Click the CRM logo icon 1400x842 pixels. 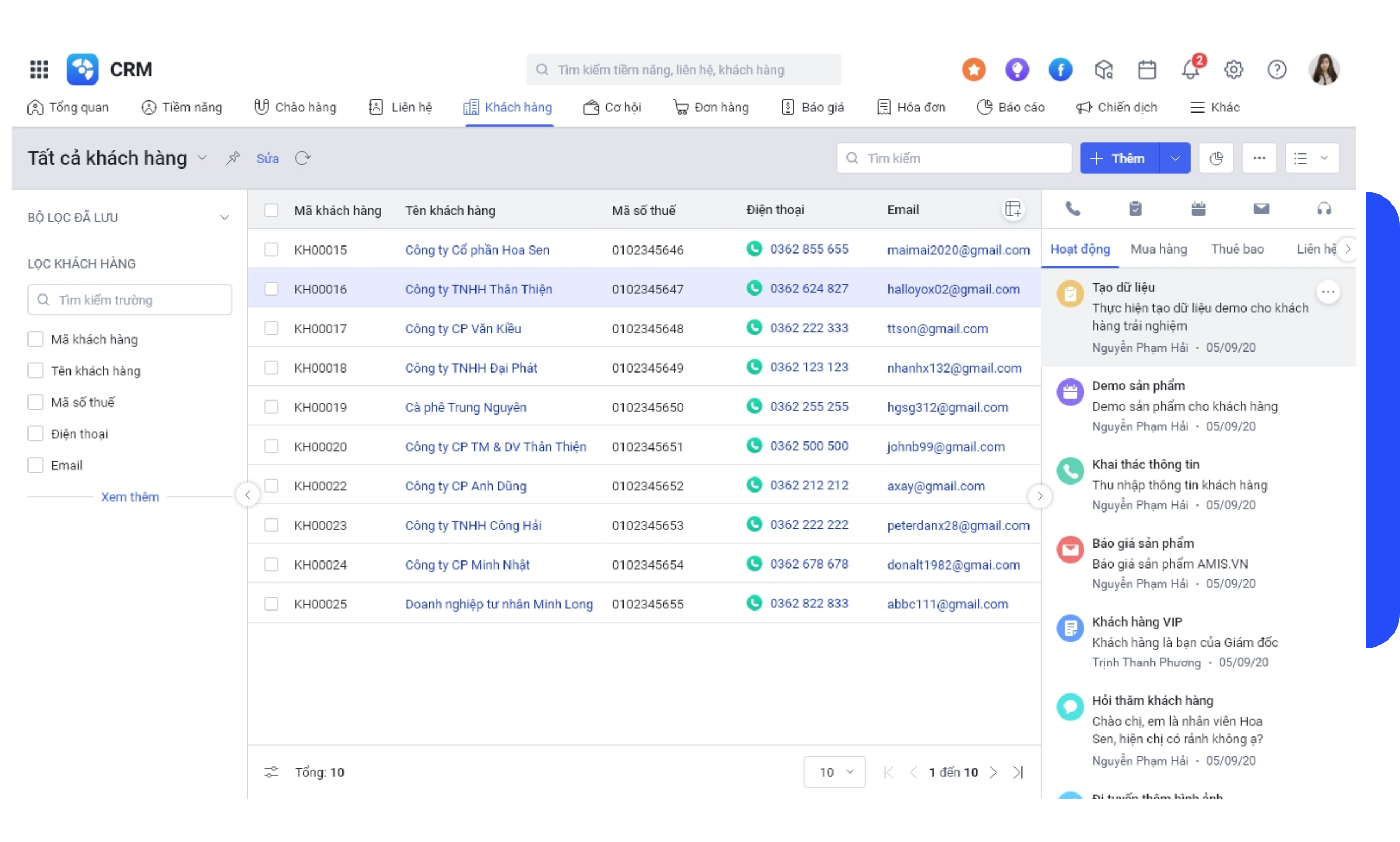point(82,69)
